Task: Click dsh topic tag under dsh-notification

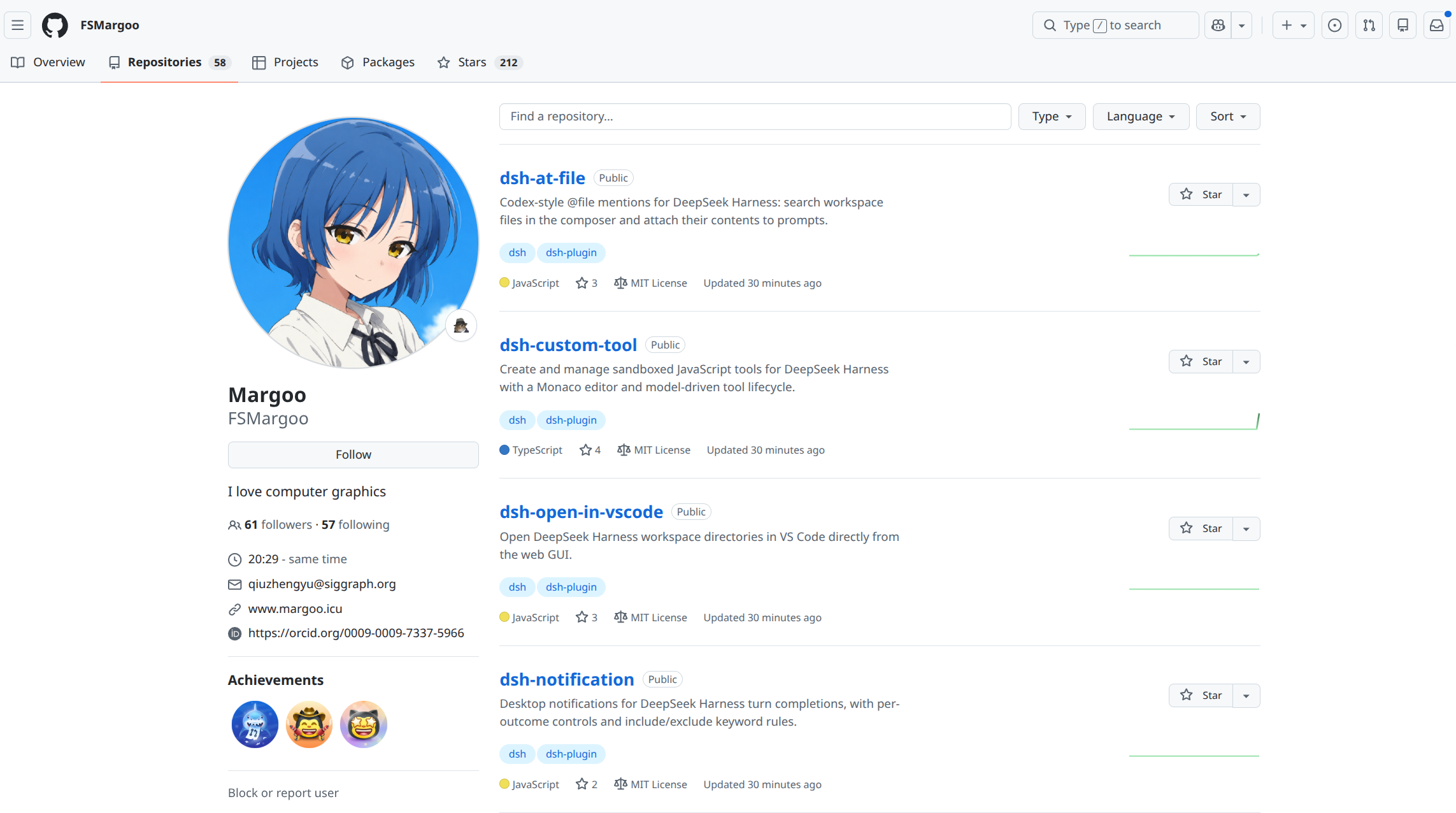Action: coord(517,754)
